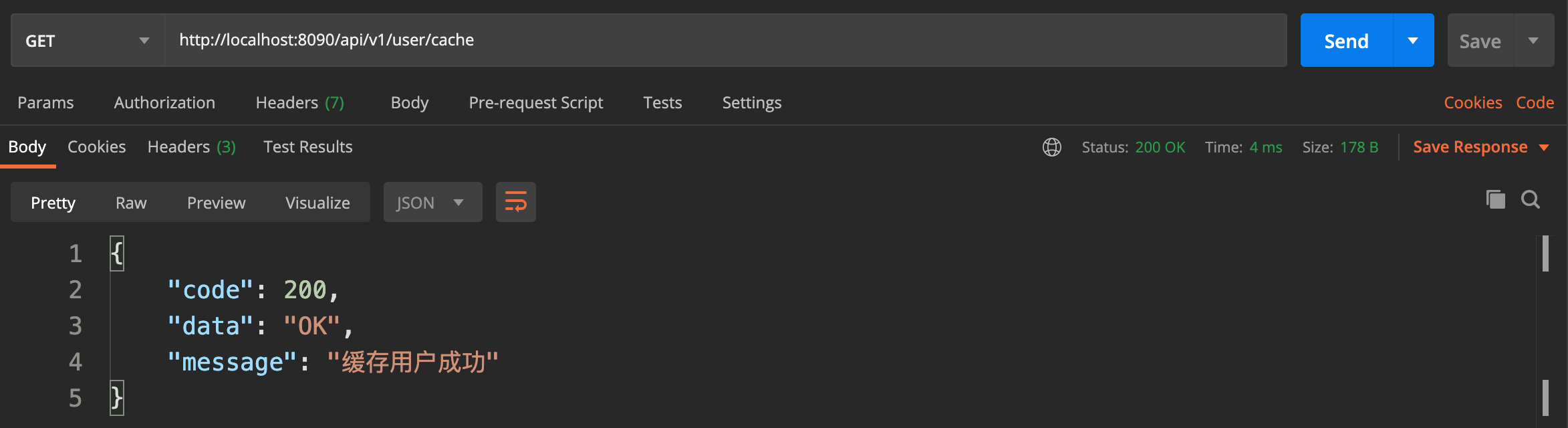Select the Visualize response view

(317, 202)
